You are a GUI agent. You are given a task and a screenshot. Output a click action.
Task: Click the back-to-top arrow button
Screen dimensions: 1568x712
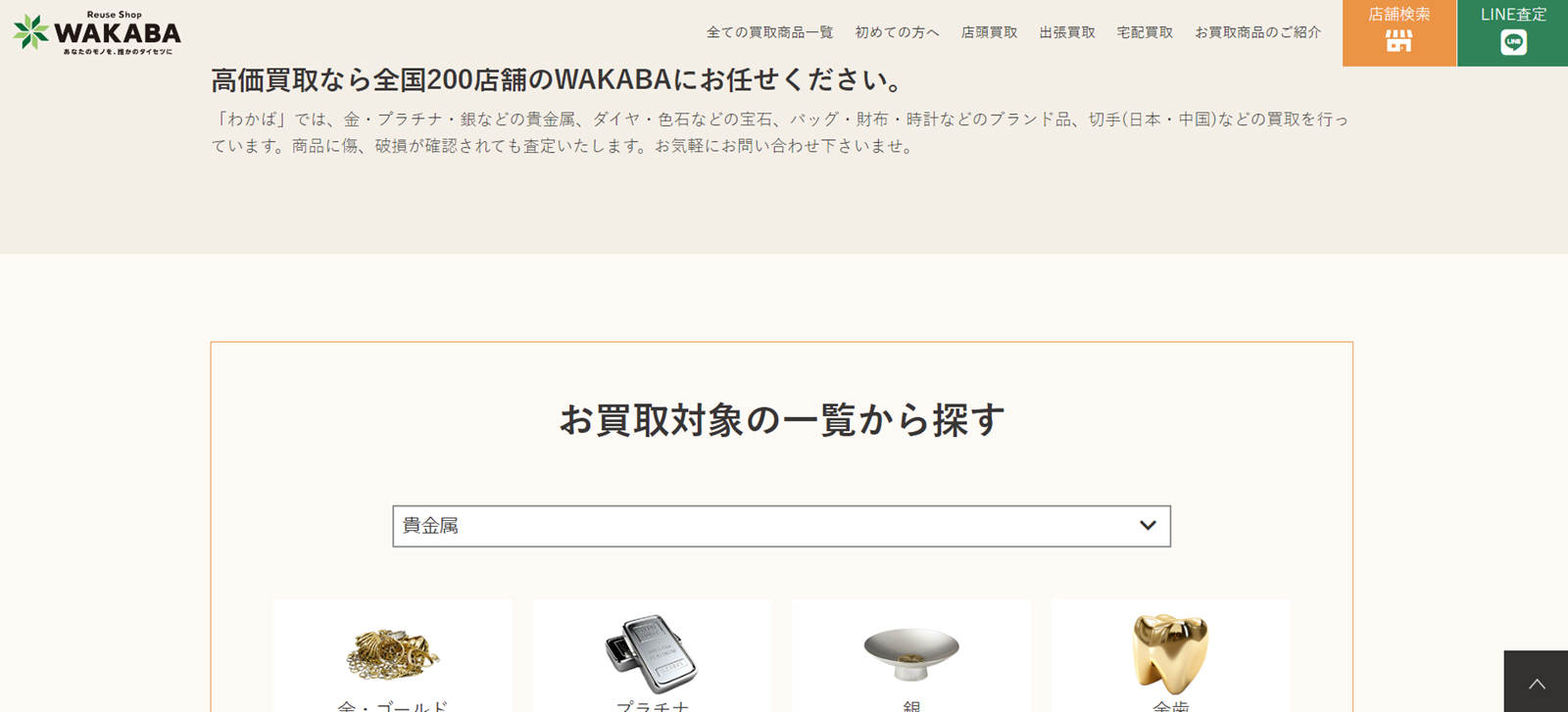click(1536, 682)
